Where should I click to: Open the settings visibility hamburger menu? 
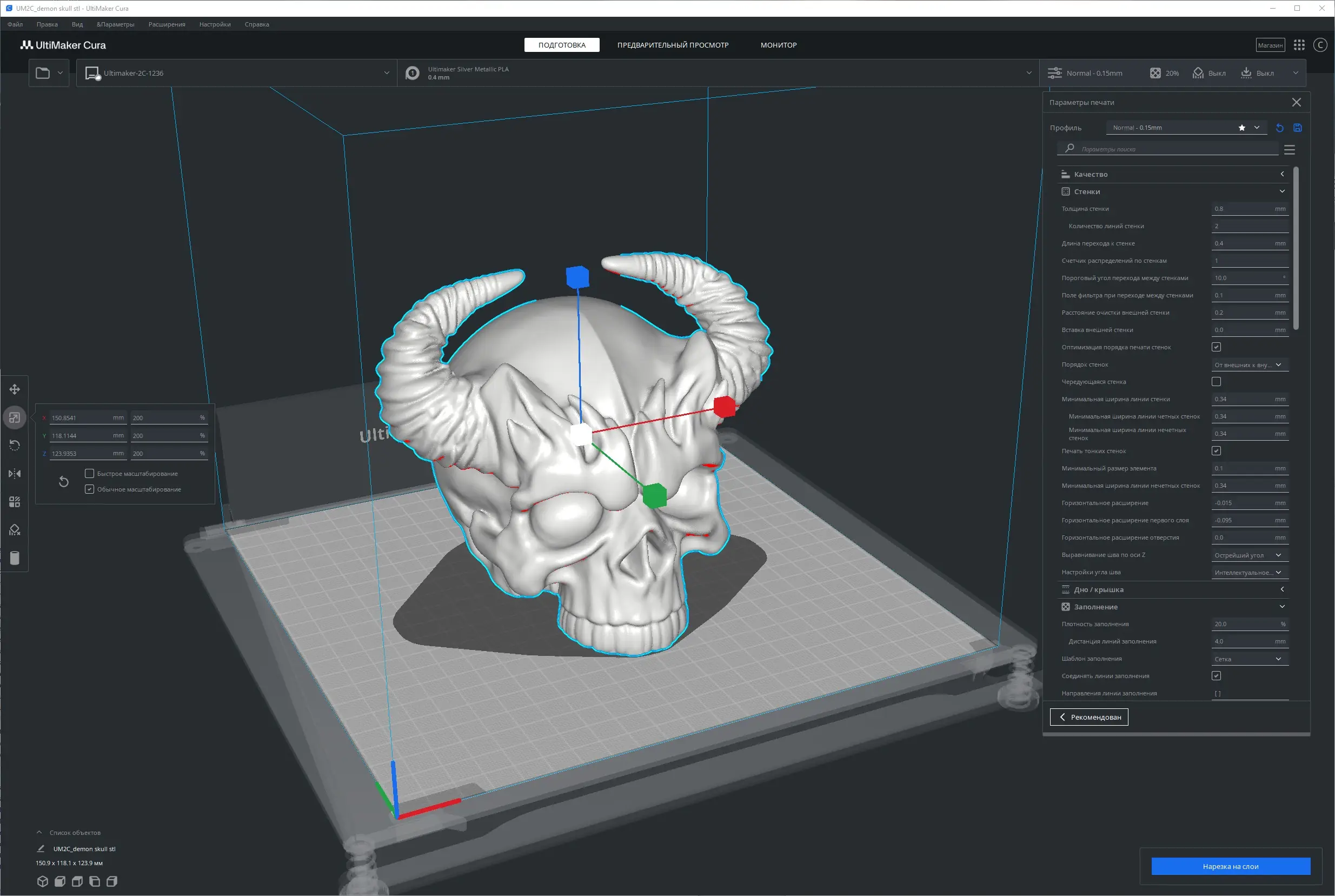click(x=1289, y=150)
